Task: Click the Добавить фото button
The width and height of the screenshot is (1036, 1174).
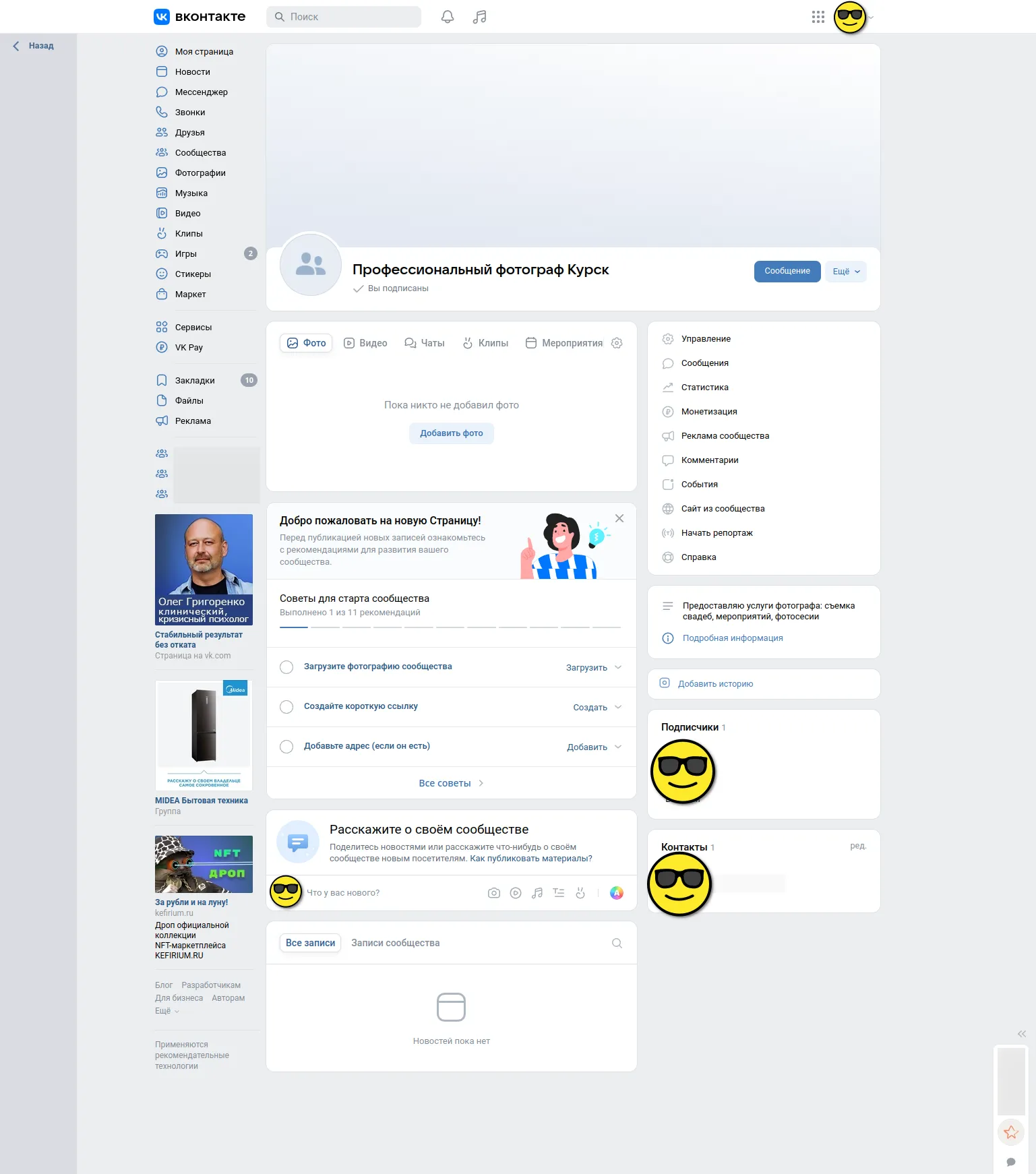Action: [452, 433]
